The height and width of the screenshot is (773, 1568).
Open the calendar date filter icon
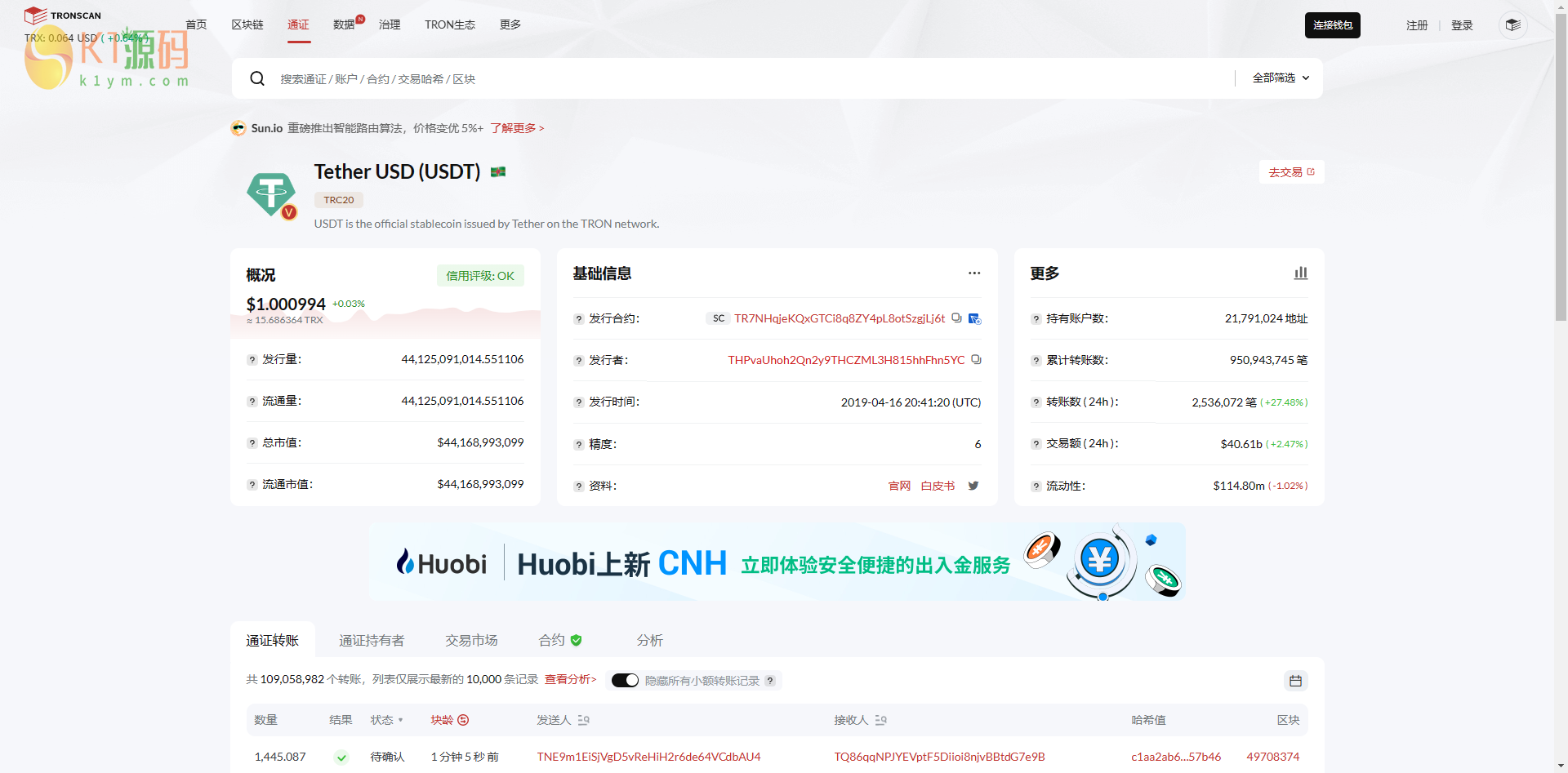click(1295, 681)
